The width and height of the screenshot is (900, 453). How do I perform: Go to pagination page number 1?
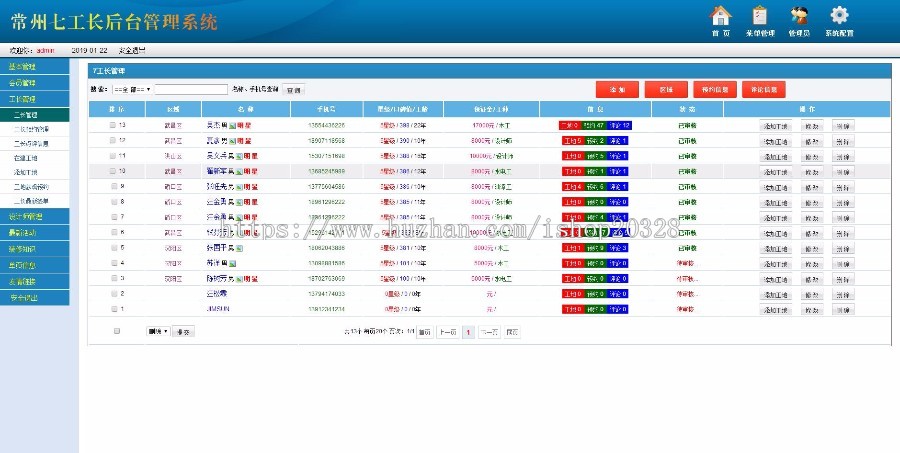(468, 332)
